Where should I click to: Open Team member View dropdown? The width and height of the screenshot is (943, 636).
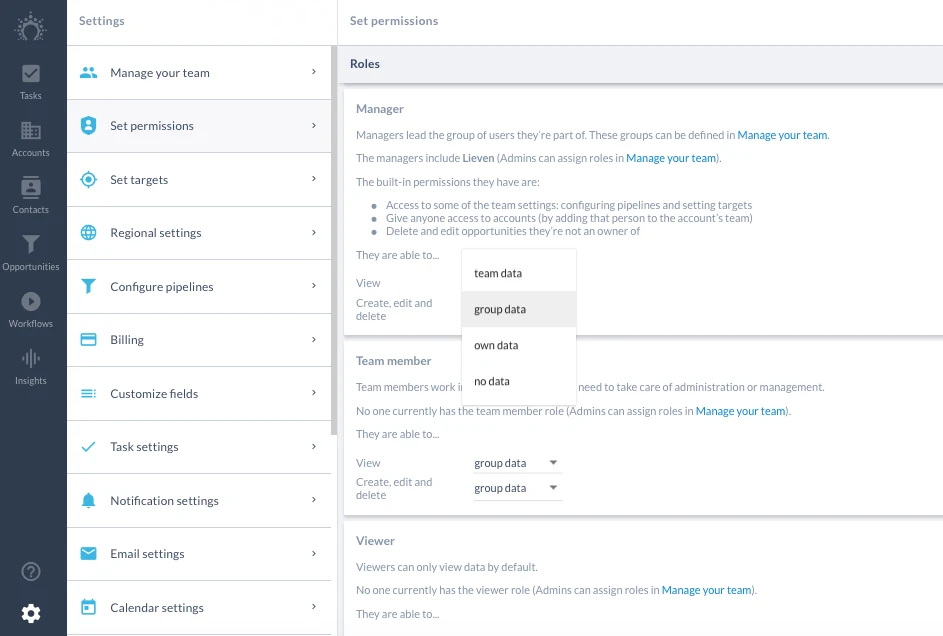point(517,463)
